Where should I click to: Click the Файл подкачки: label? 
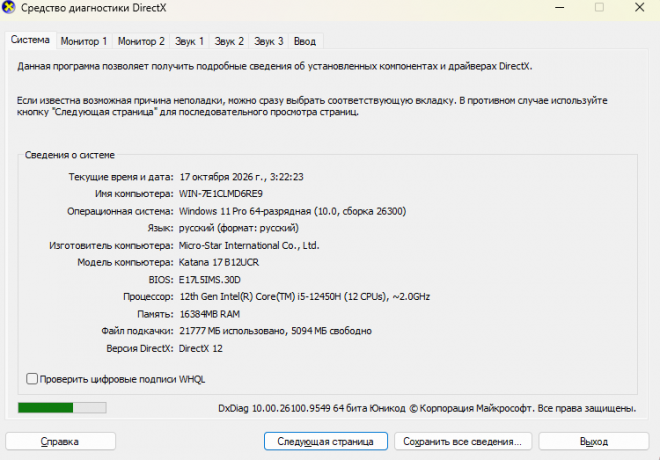point(137,331)
